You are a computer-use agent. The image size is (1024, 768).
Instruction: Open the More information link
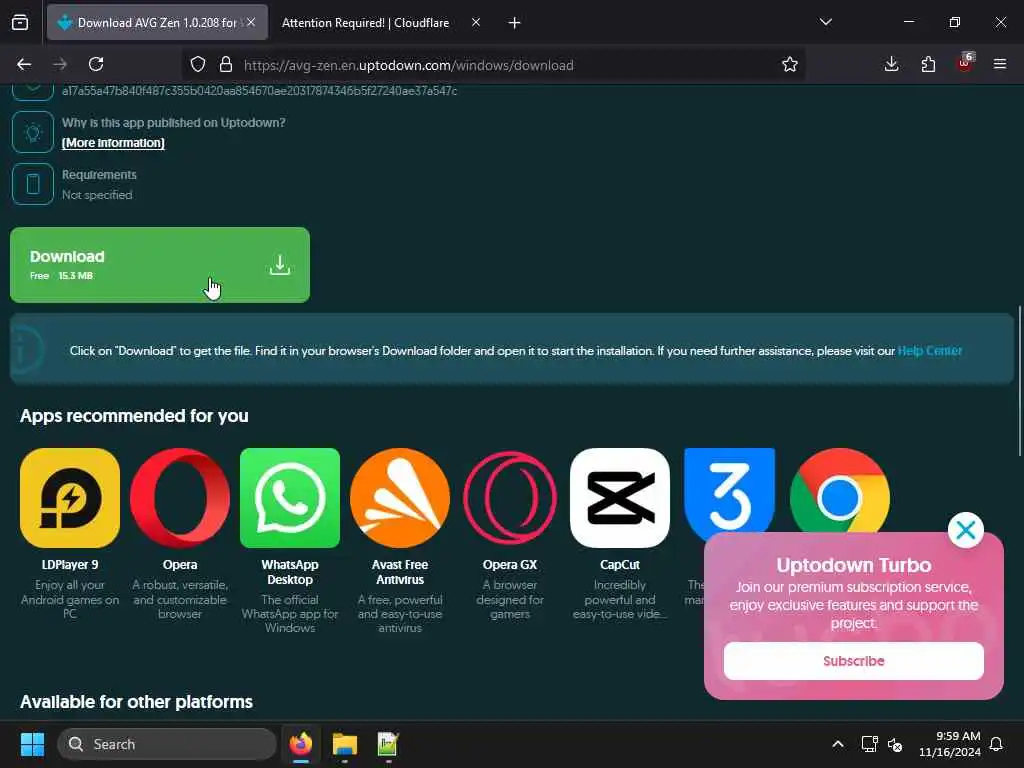[x=113, y=142]
